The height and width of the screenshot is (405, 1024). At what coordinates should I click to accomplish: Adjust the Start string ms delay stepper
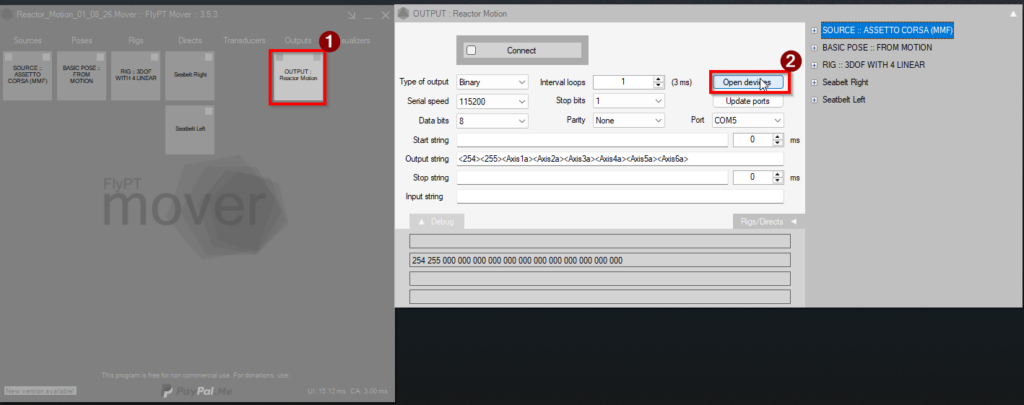(777, 140)
